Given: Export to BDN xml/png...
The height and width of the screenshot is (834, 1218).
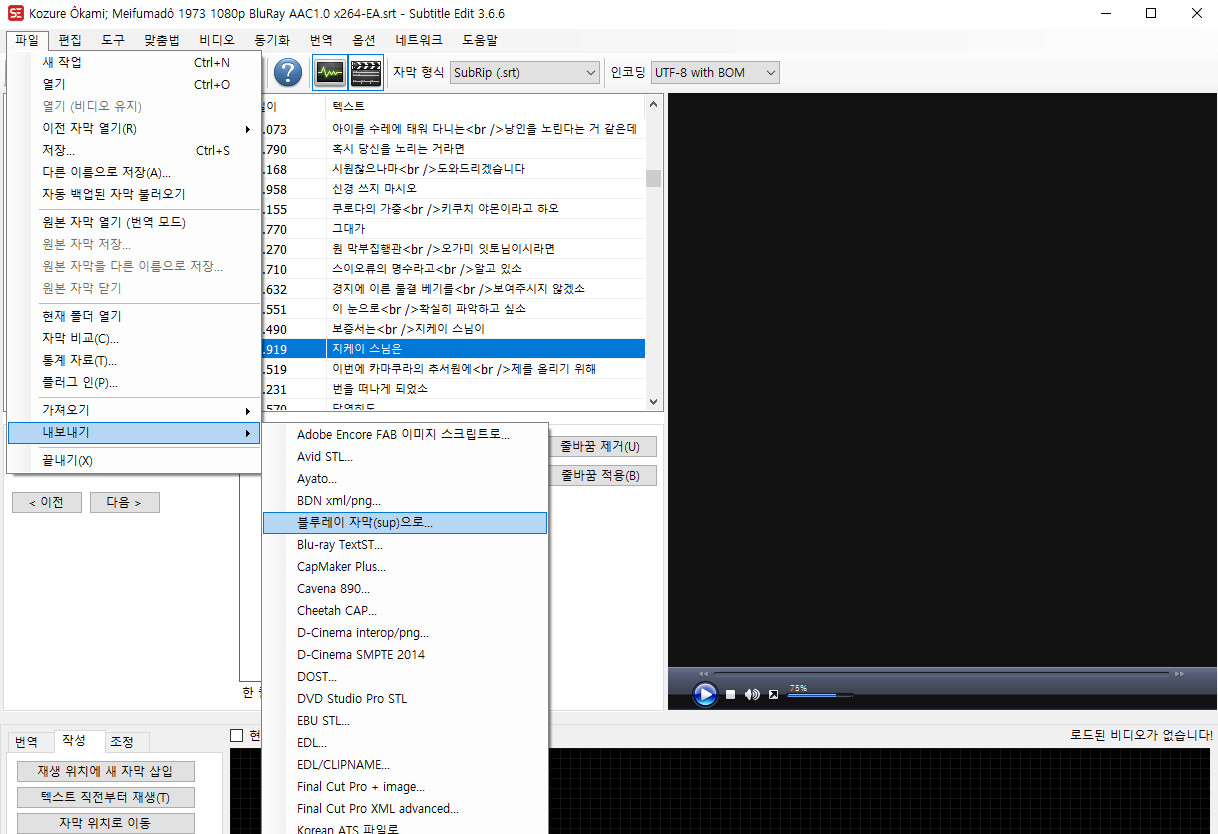Looking at the screenshot, I should point(404,501).
